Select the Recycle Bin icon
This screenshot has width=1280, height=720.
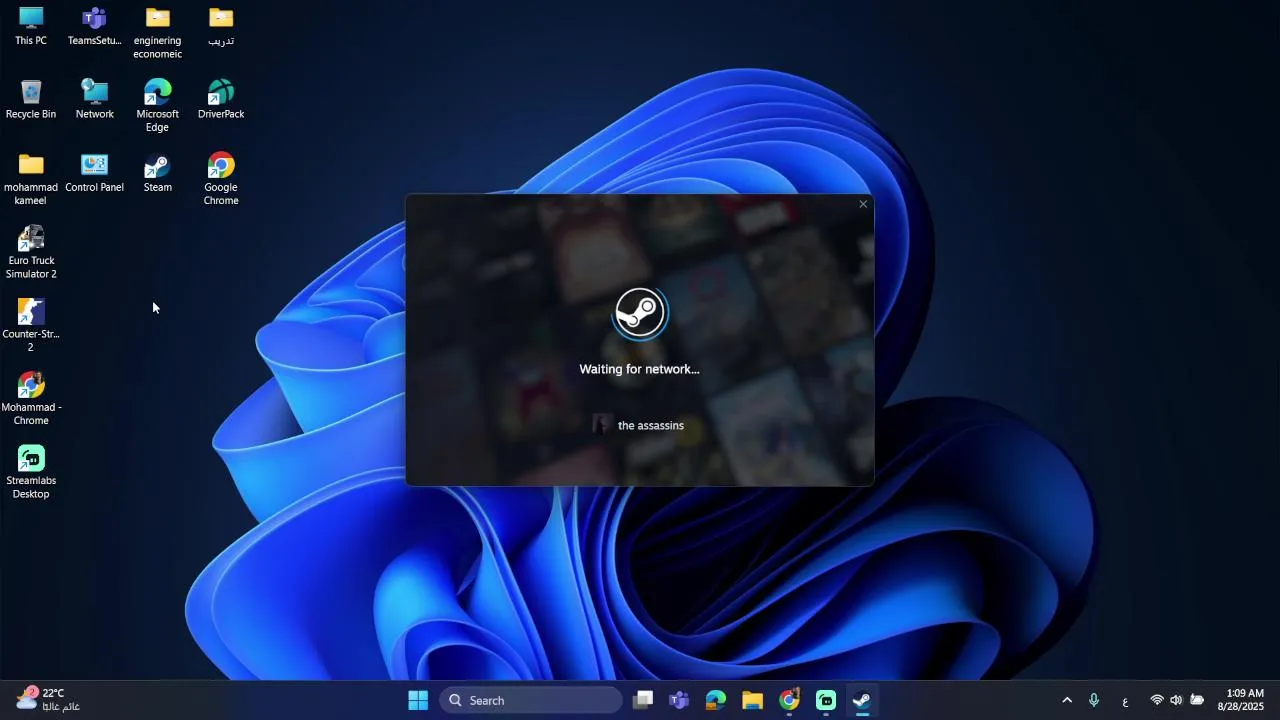tap(31, 100)
